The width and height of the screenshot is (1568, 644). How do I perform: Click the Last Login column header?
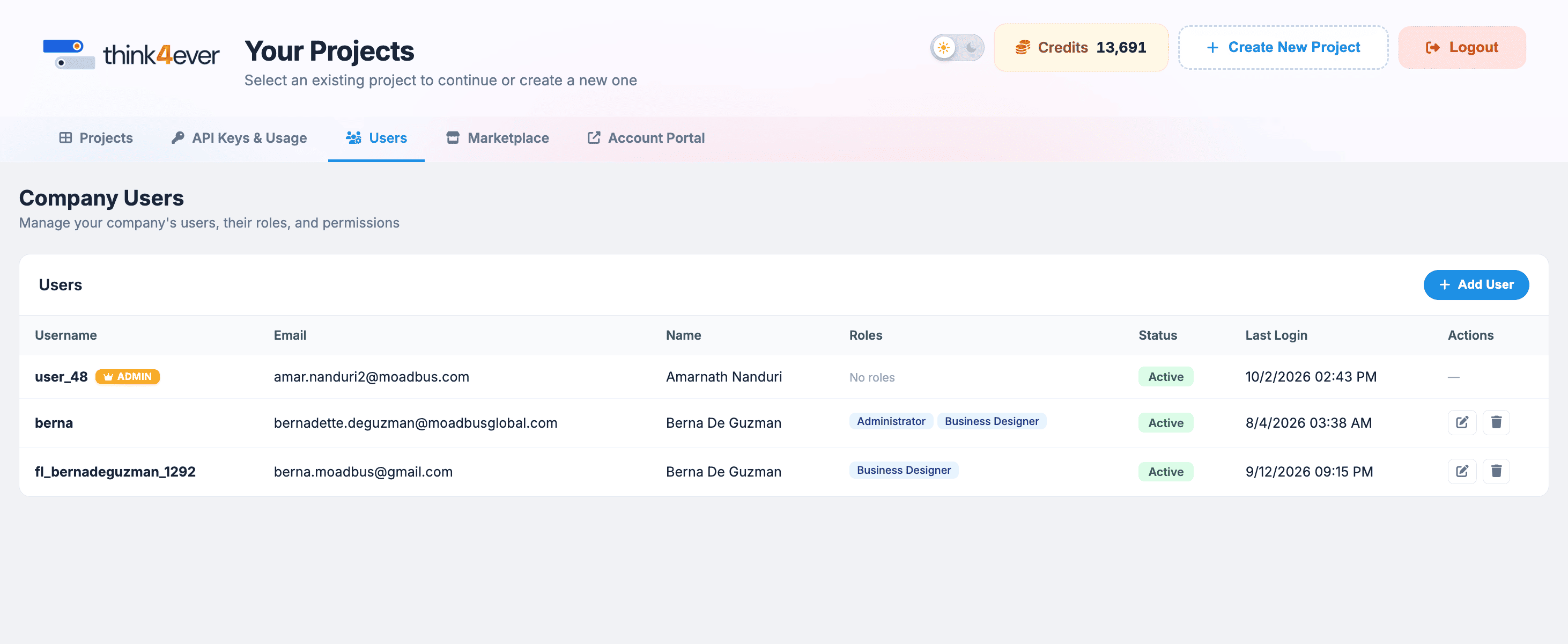[1276, 335]
